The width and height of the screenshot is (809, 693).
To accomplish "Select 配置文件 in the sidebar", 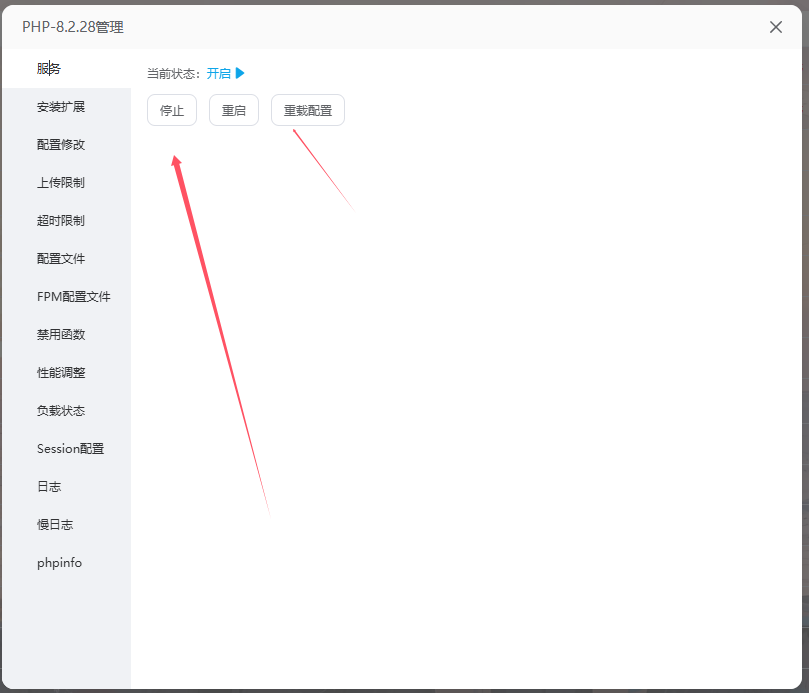I will click(x=61, y=259).
